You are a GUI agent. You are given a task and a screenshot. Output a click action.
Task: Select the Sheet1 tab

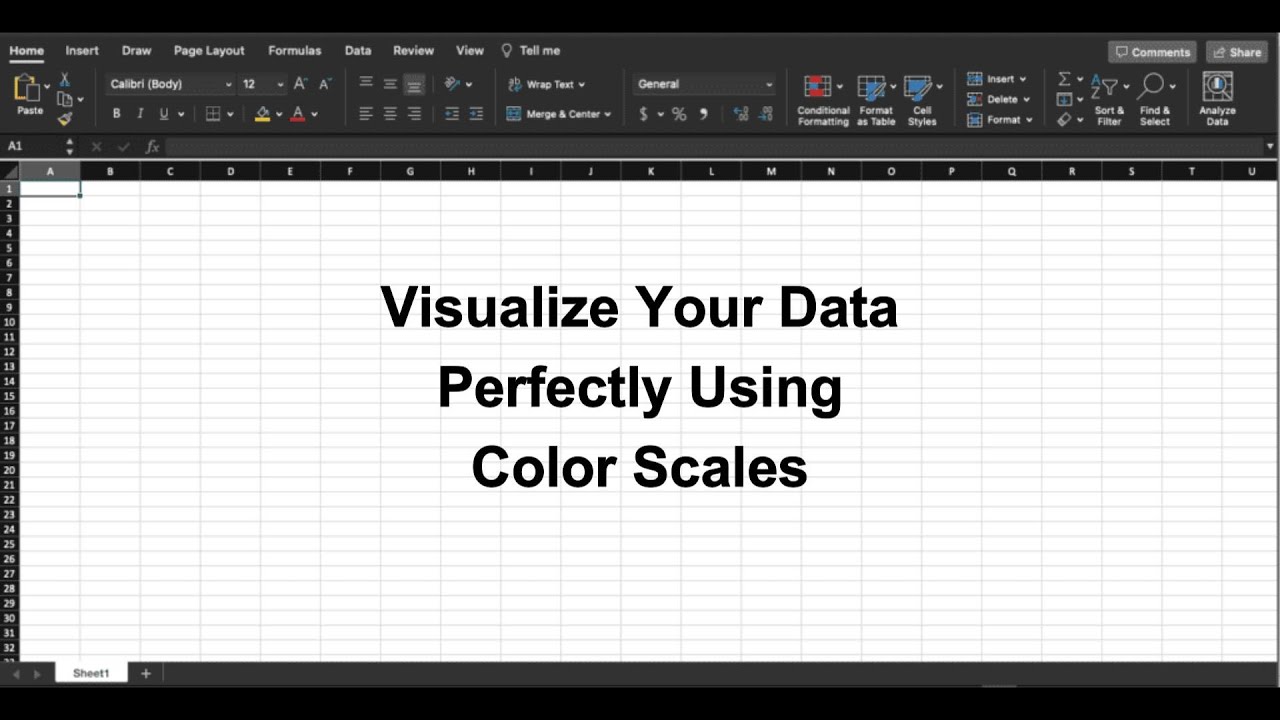tap(91, 673)
